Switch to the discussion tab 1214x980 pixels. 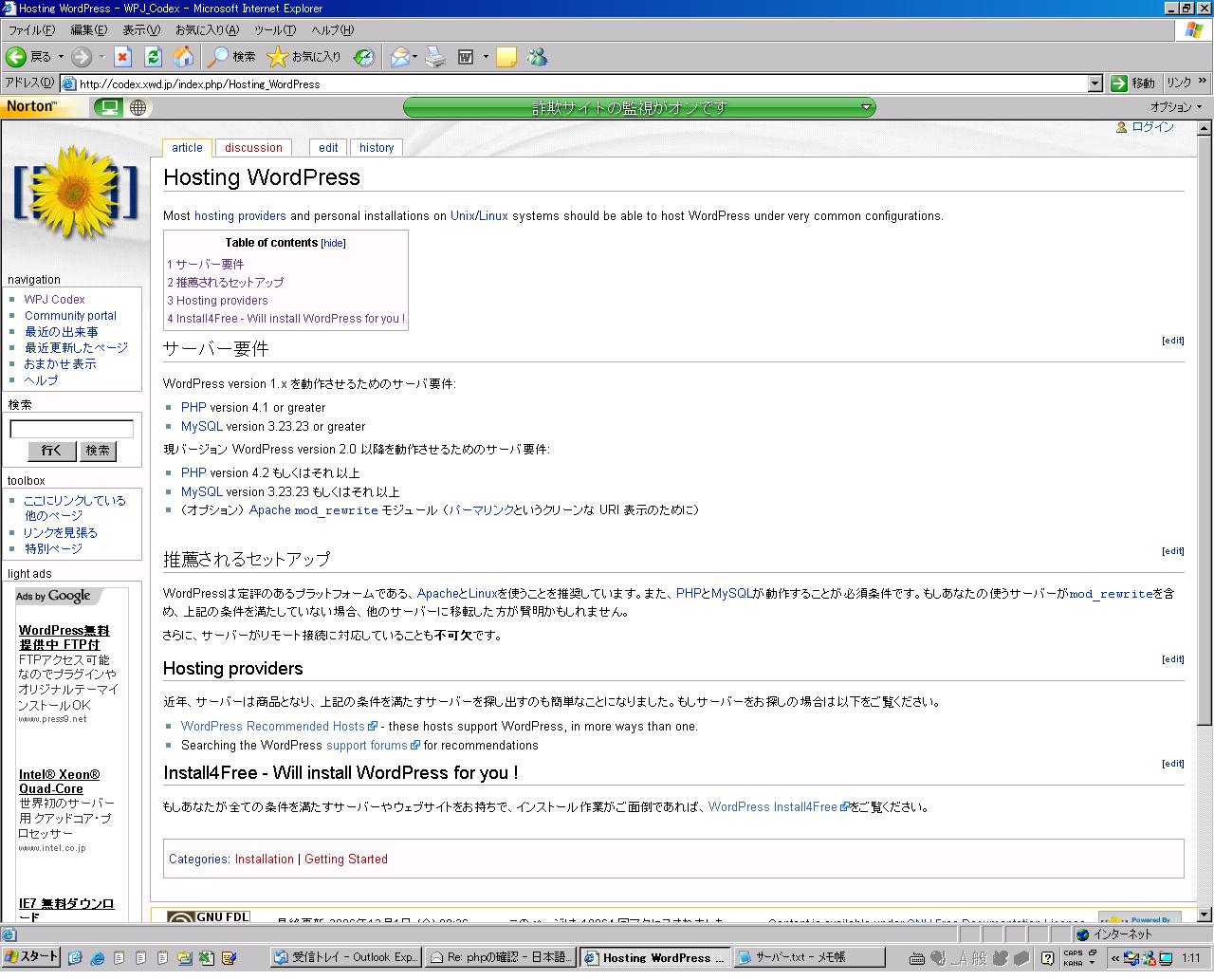tap(253, 148)
